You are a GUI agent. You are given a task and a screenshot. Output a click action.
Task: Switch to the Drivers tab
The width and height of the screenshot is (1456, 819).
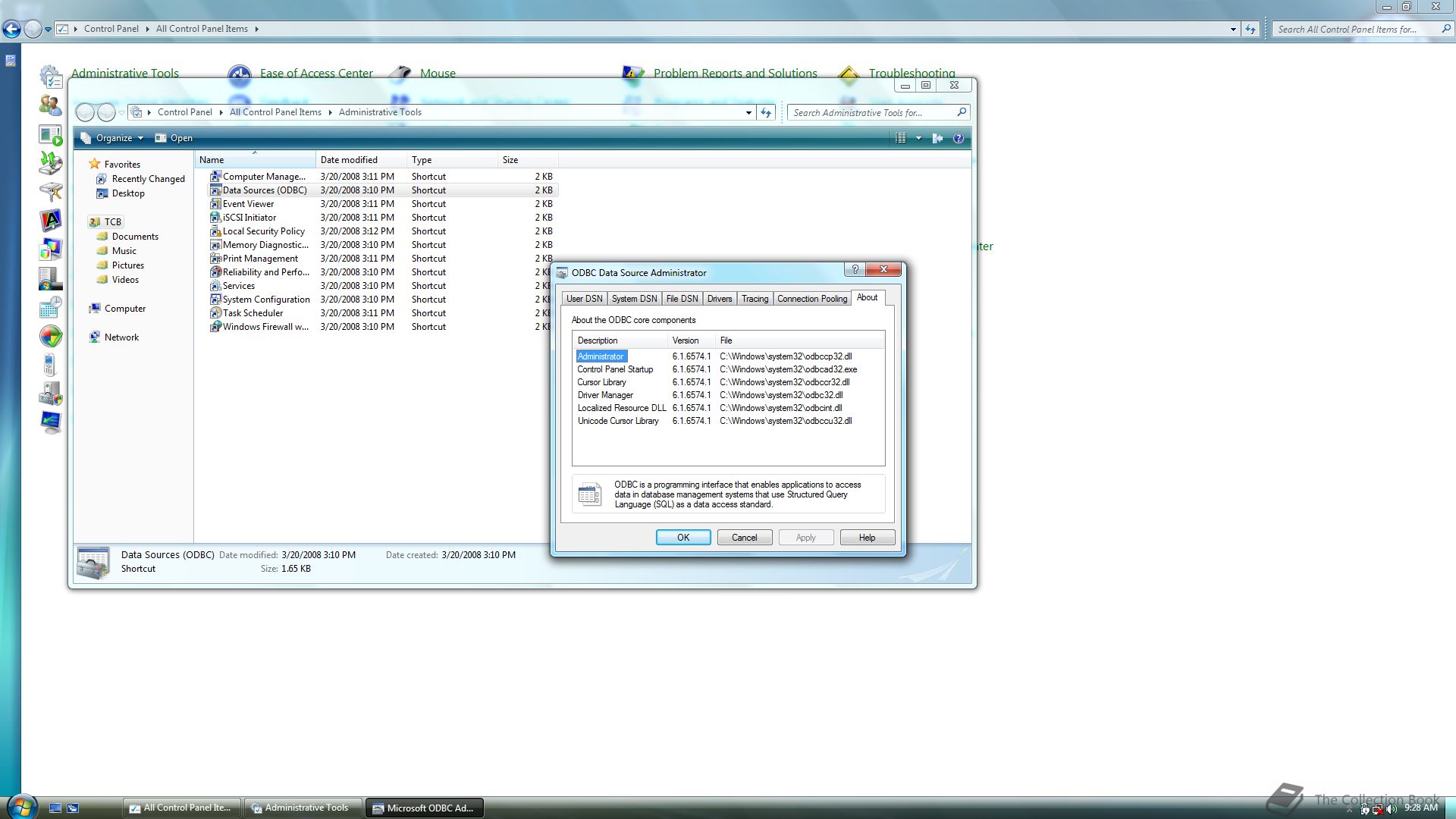(720, 299)
